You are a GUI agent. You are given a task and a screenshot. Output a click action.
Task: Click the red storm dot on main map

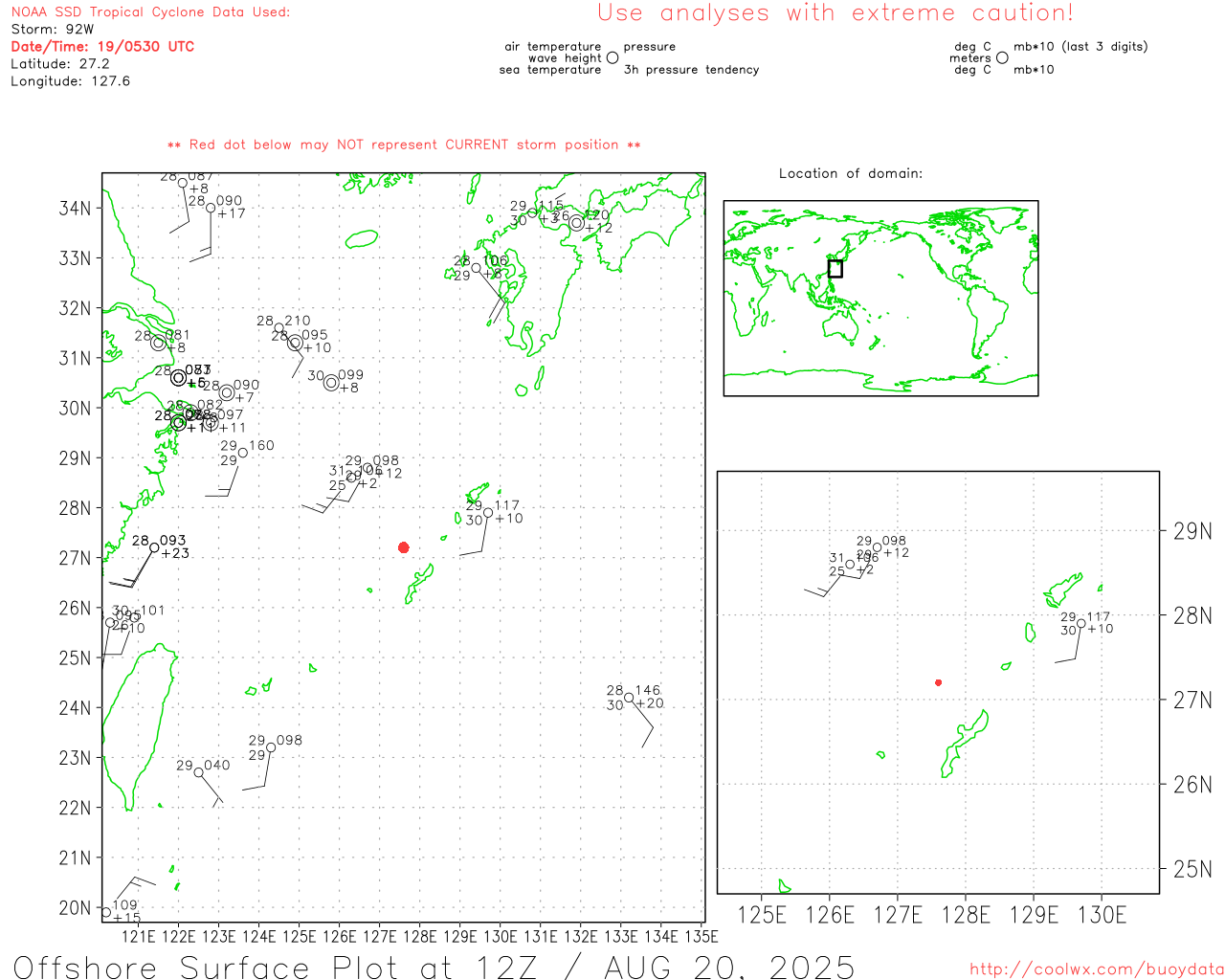404,547
